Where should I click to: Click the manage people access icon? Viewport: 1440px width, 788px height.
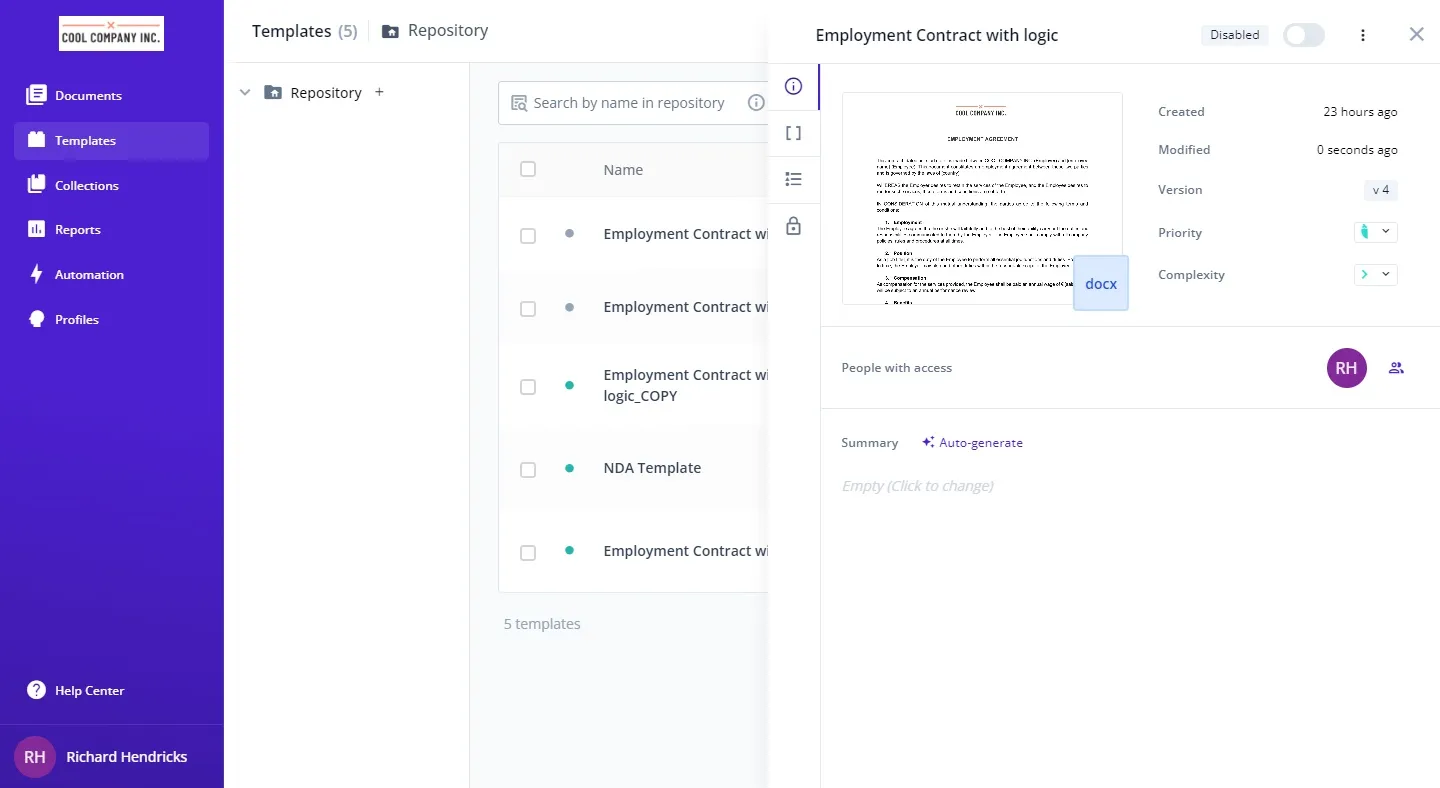click(1396, 368)
